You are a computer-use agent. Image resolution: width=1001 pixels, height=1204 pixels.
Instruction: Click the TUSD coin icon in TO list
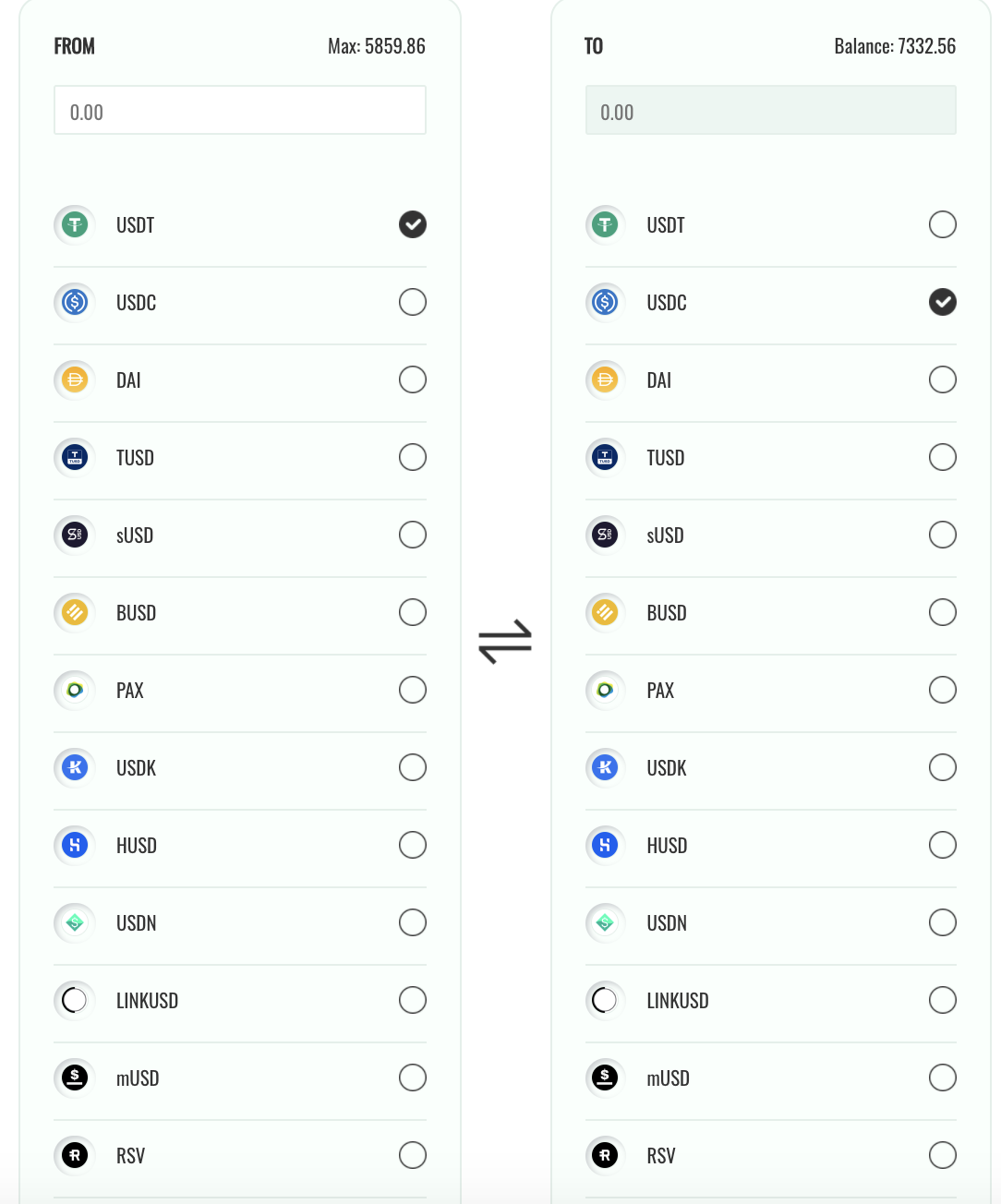point(605,457)
